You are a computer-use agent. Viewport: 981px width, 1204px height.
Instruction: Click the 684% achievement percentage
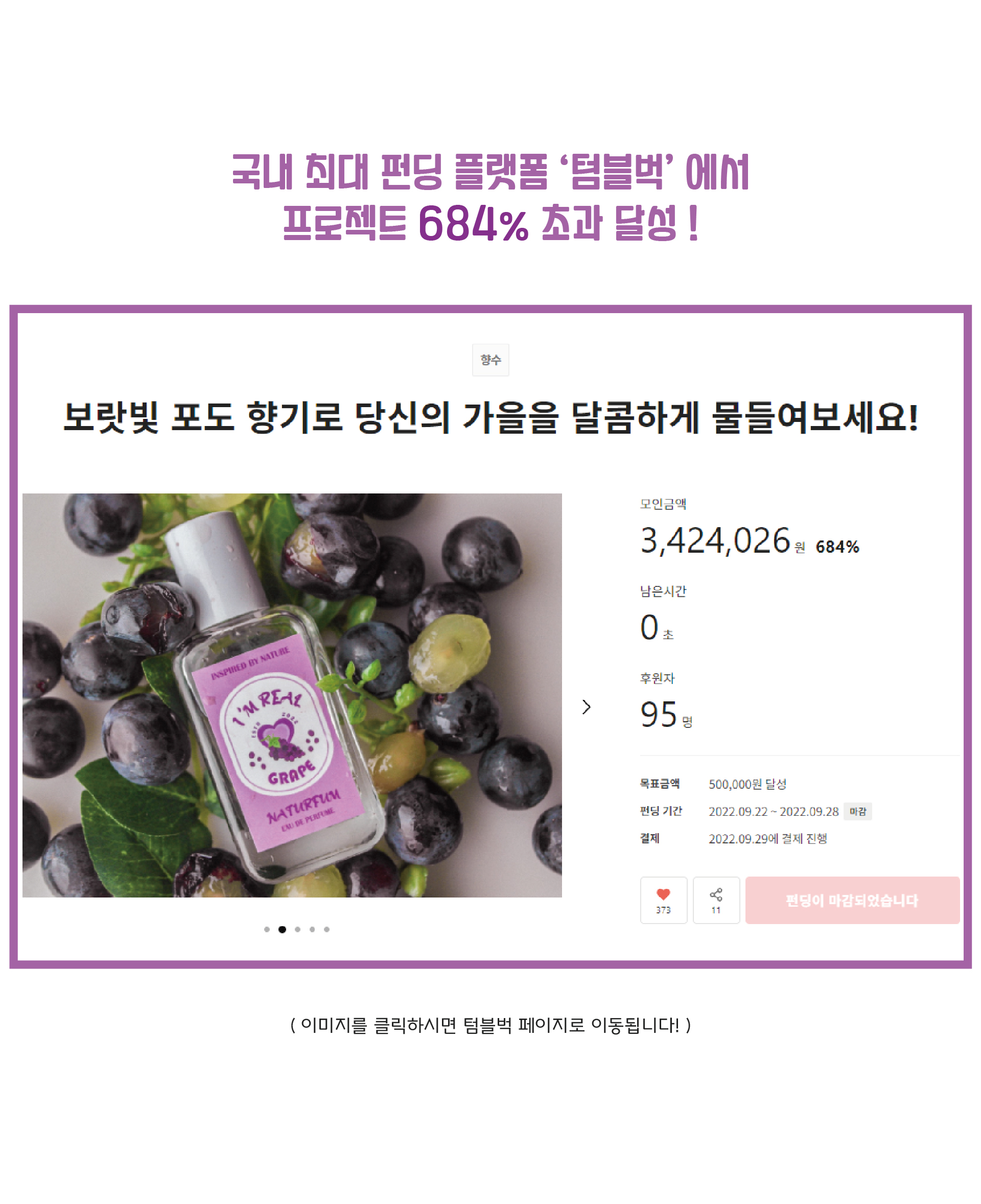(837, 547)
